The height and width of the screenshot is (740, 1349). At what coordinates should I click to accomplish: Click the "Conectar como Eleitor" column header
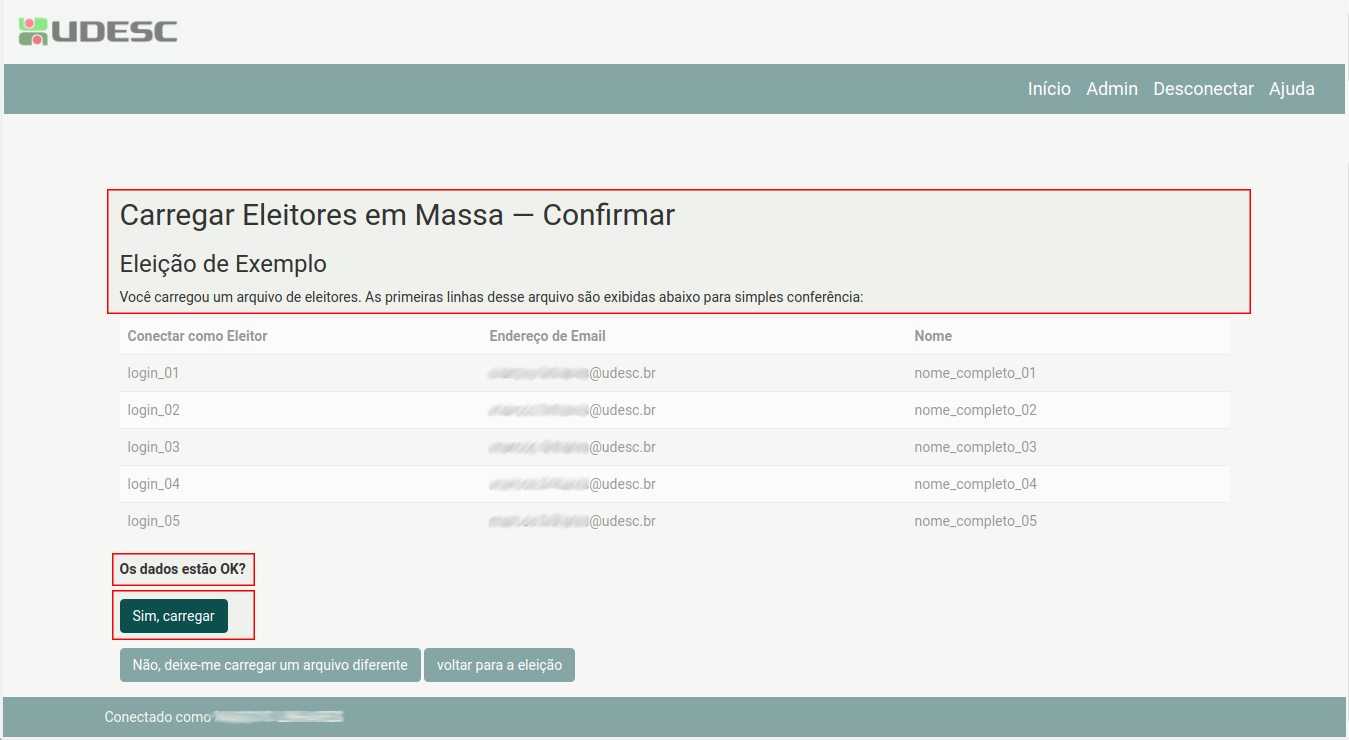[x=197, y=336]
